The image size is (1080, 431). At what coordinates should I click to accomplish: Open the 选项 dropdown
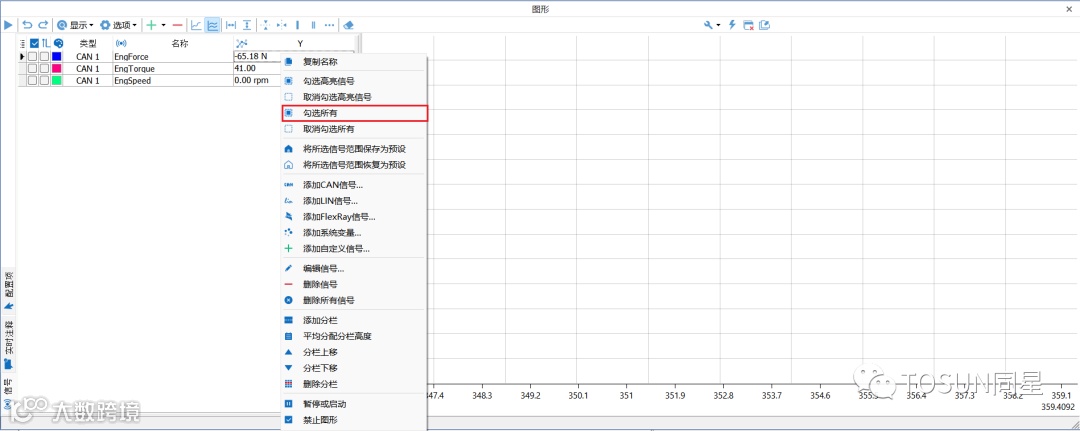[118, 25]
